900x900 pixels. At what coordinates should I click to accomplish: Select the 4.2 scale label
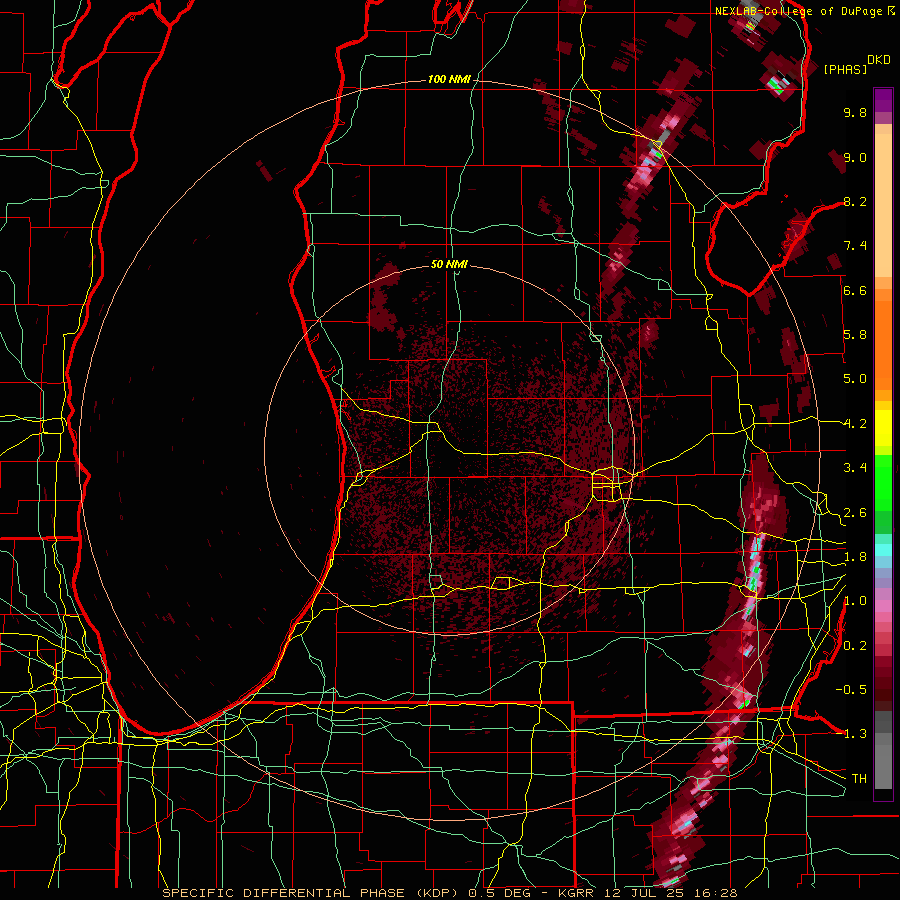[855, 424]
